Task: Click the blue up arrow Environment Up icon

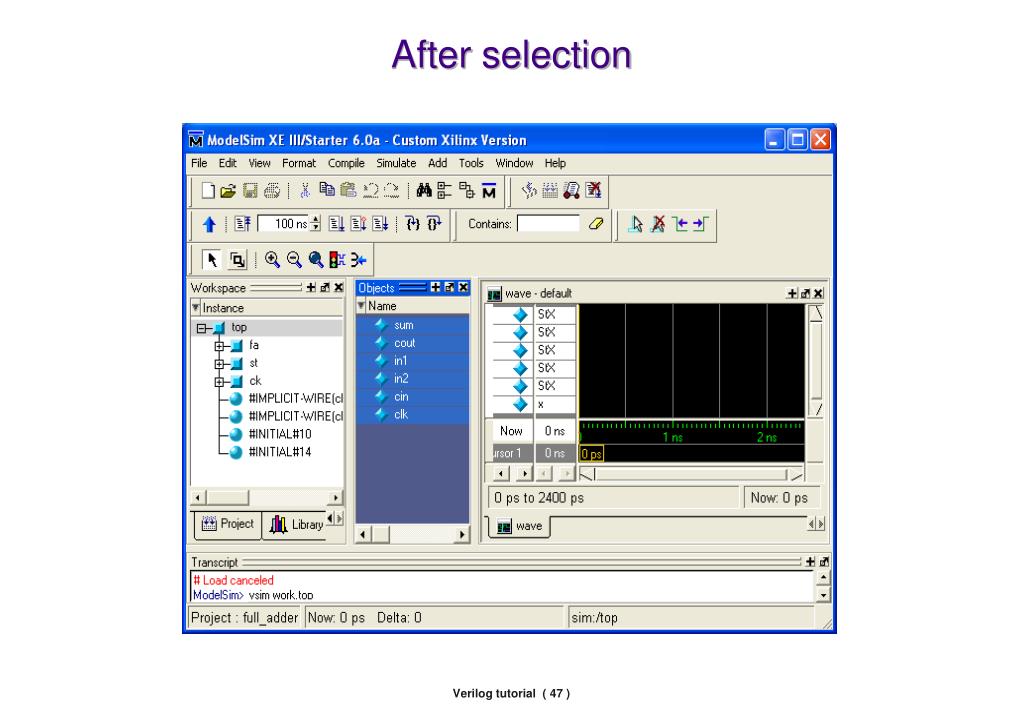Action: (209, 224)
